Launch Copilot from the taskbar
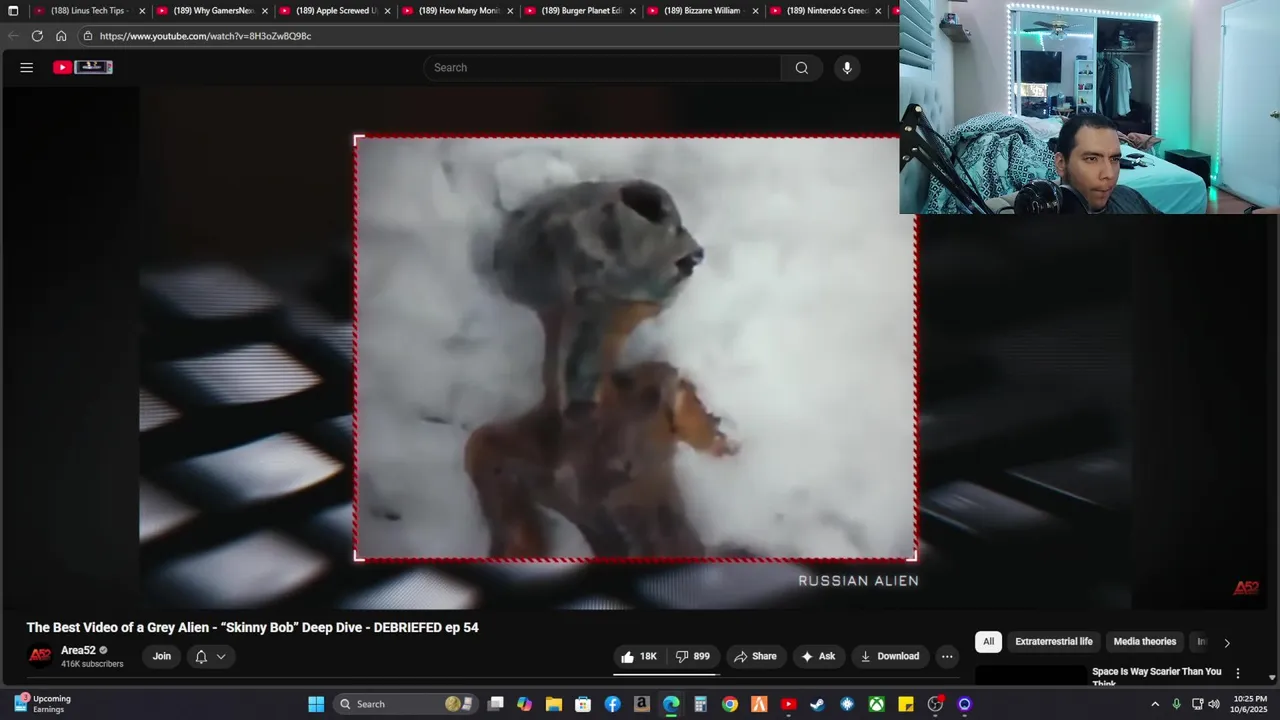The image size is (1280, 720). coord(524,704)
